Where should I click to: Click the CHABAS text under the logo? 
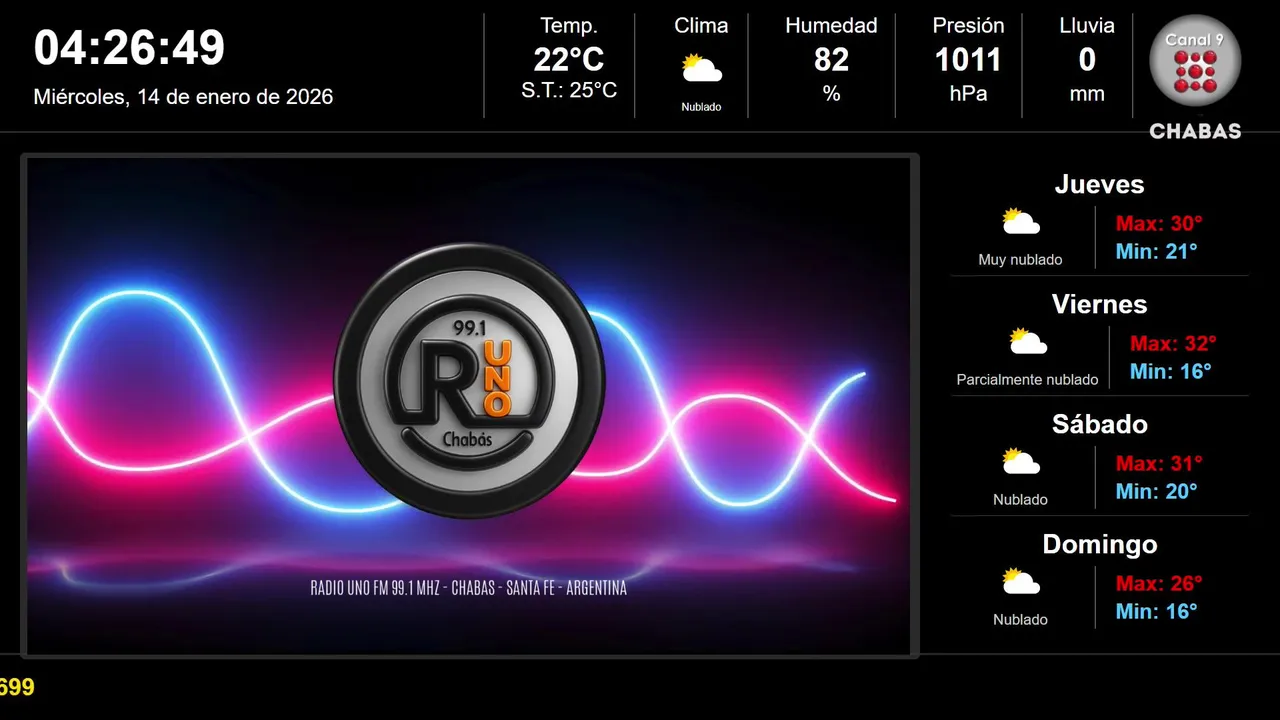click(1195, 131)
